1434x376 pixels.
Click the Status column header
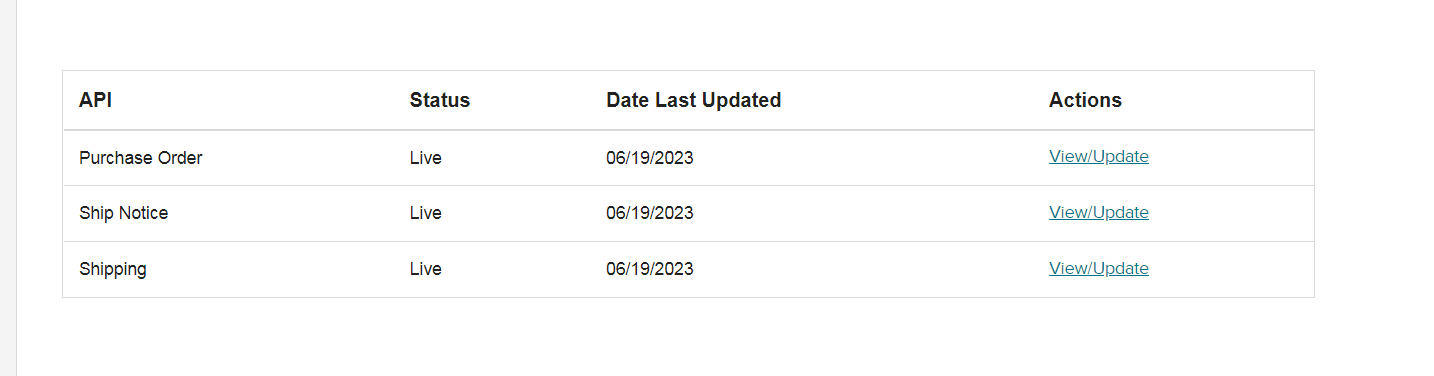pyautogui.click(x=439, y=100)
